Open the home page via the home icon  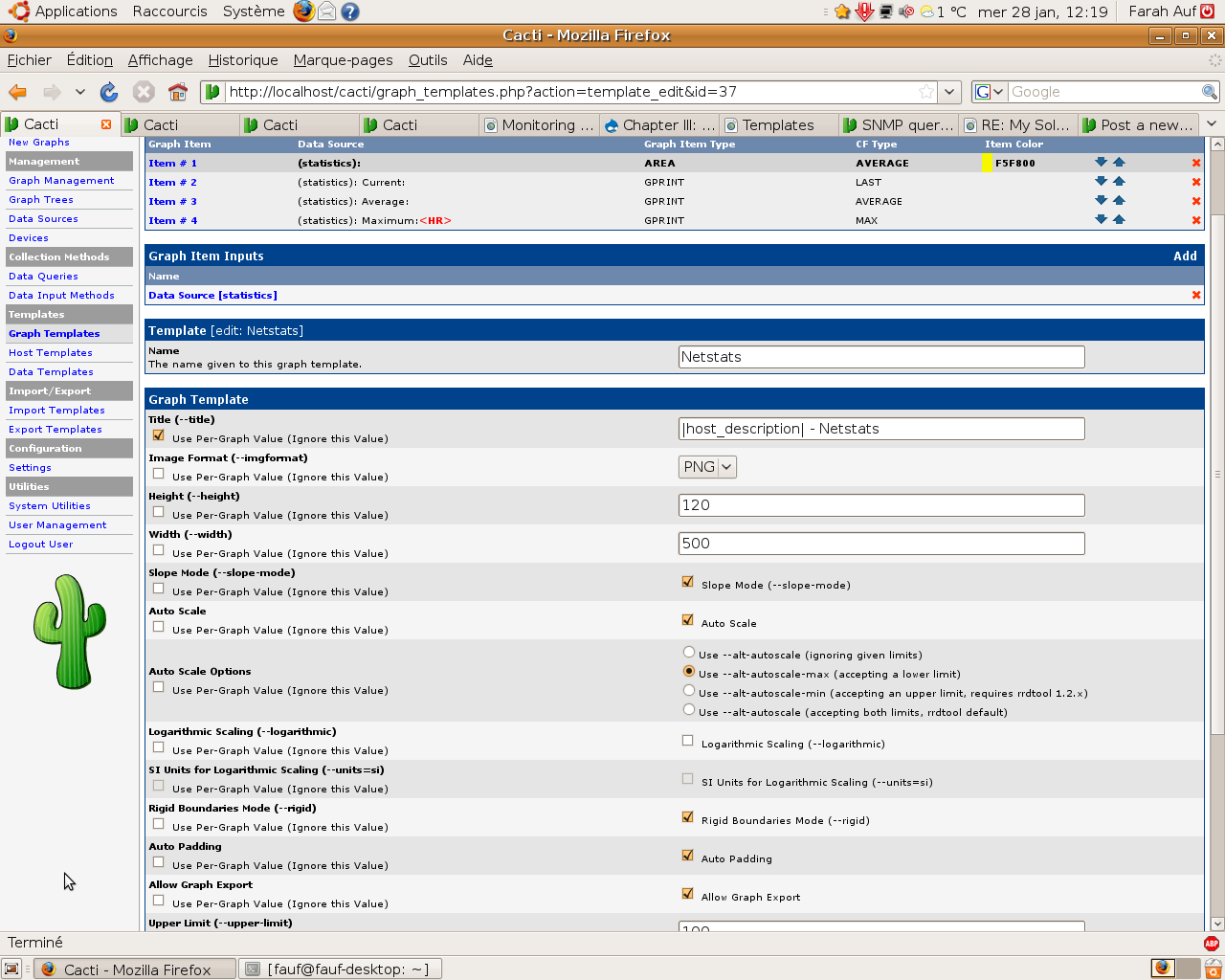tap(178, 92)
